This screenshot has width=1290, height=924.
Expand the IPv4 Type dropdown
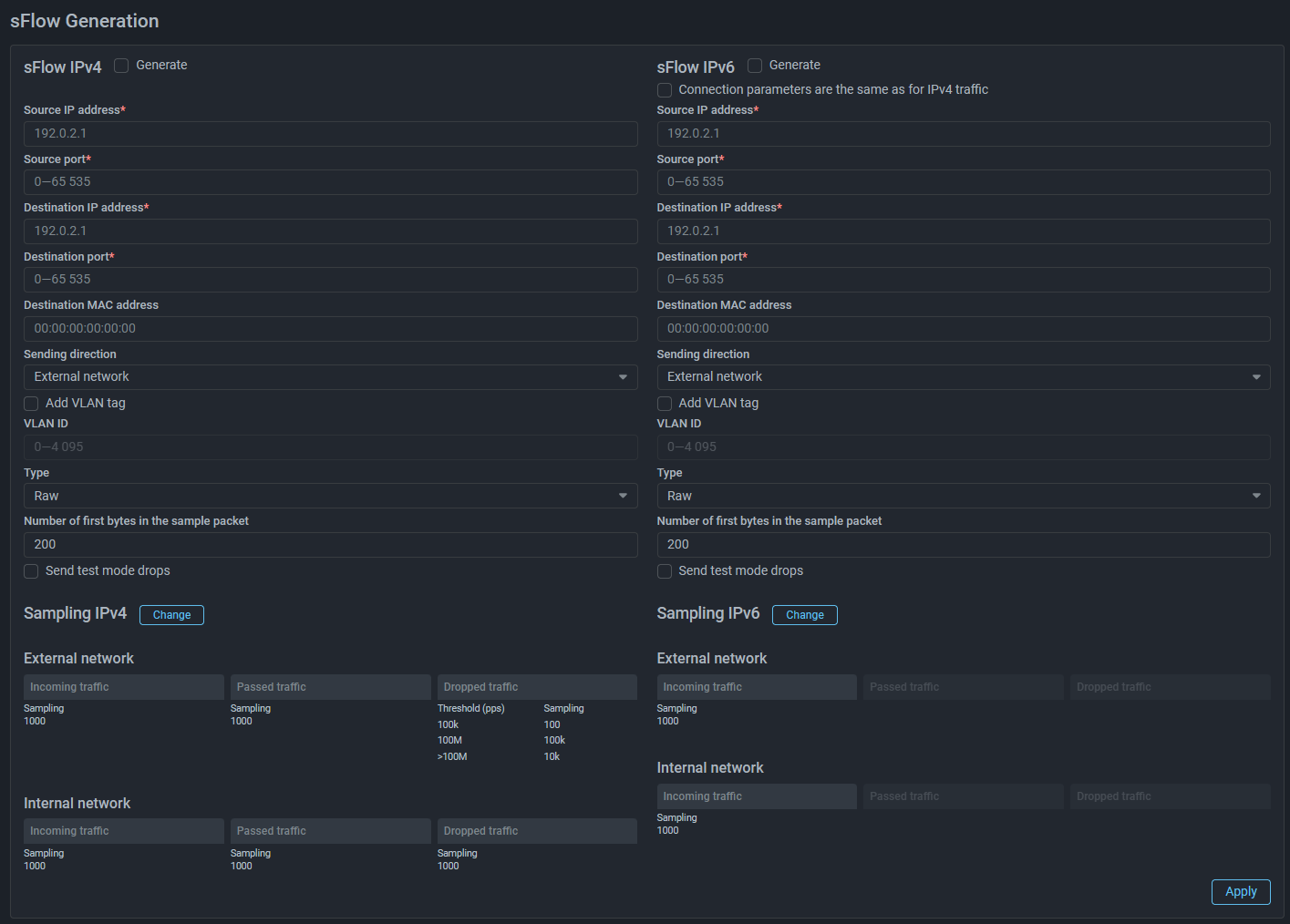[x=330, y=496]
